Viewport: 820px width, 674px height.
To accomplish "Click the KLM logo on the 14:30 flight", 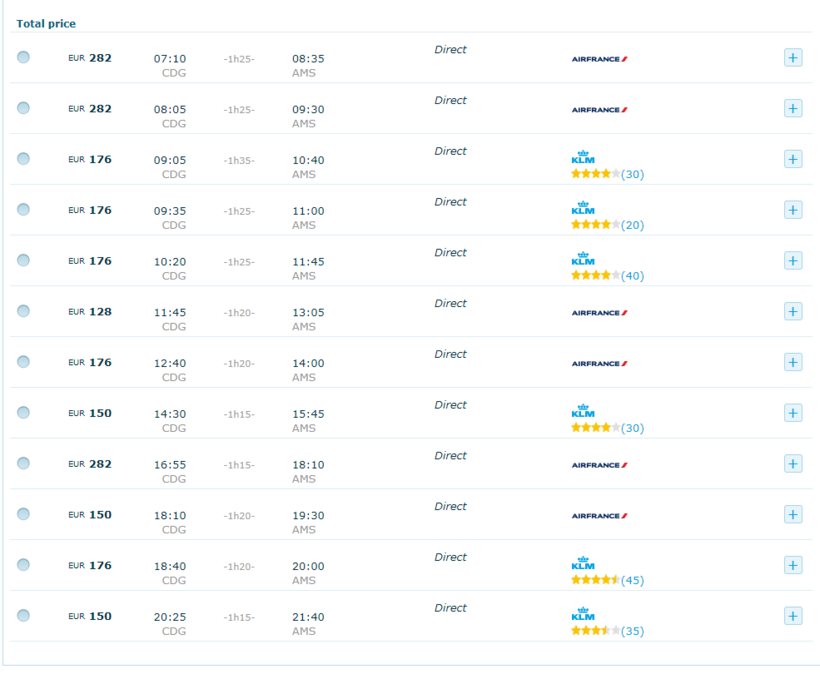I will [582, 412].
